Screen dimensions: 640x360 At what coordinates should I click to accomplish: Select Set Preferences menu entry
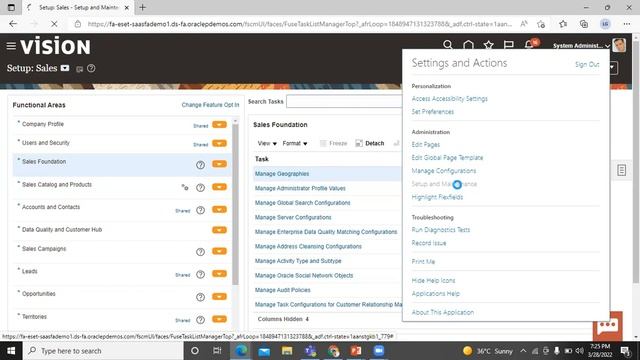coord(433,112)
